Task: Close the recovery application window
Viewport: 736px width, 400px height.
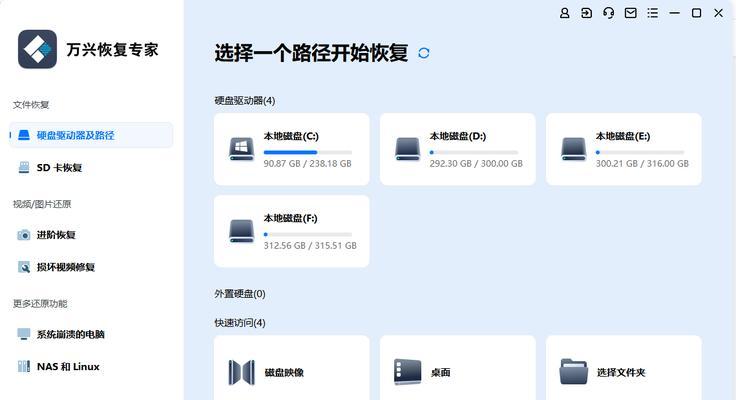Action: pyautogui.click(x=719, y=13)
